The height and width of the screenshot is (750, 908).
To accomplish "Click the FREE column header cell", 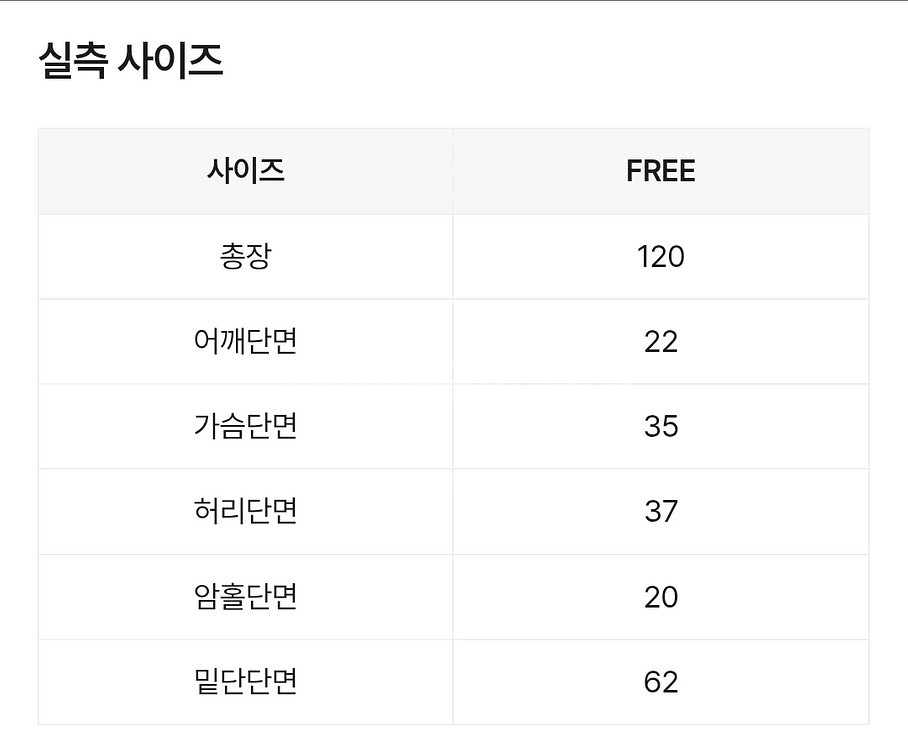I will 660,171.
